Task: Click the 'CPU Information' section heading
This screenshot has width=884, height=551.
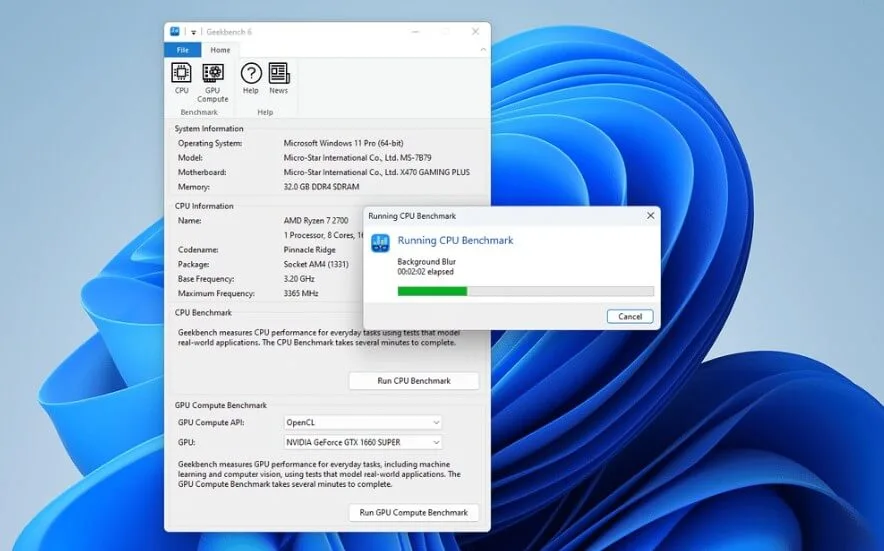Action: pyautogui.click(x=204, y=206)
